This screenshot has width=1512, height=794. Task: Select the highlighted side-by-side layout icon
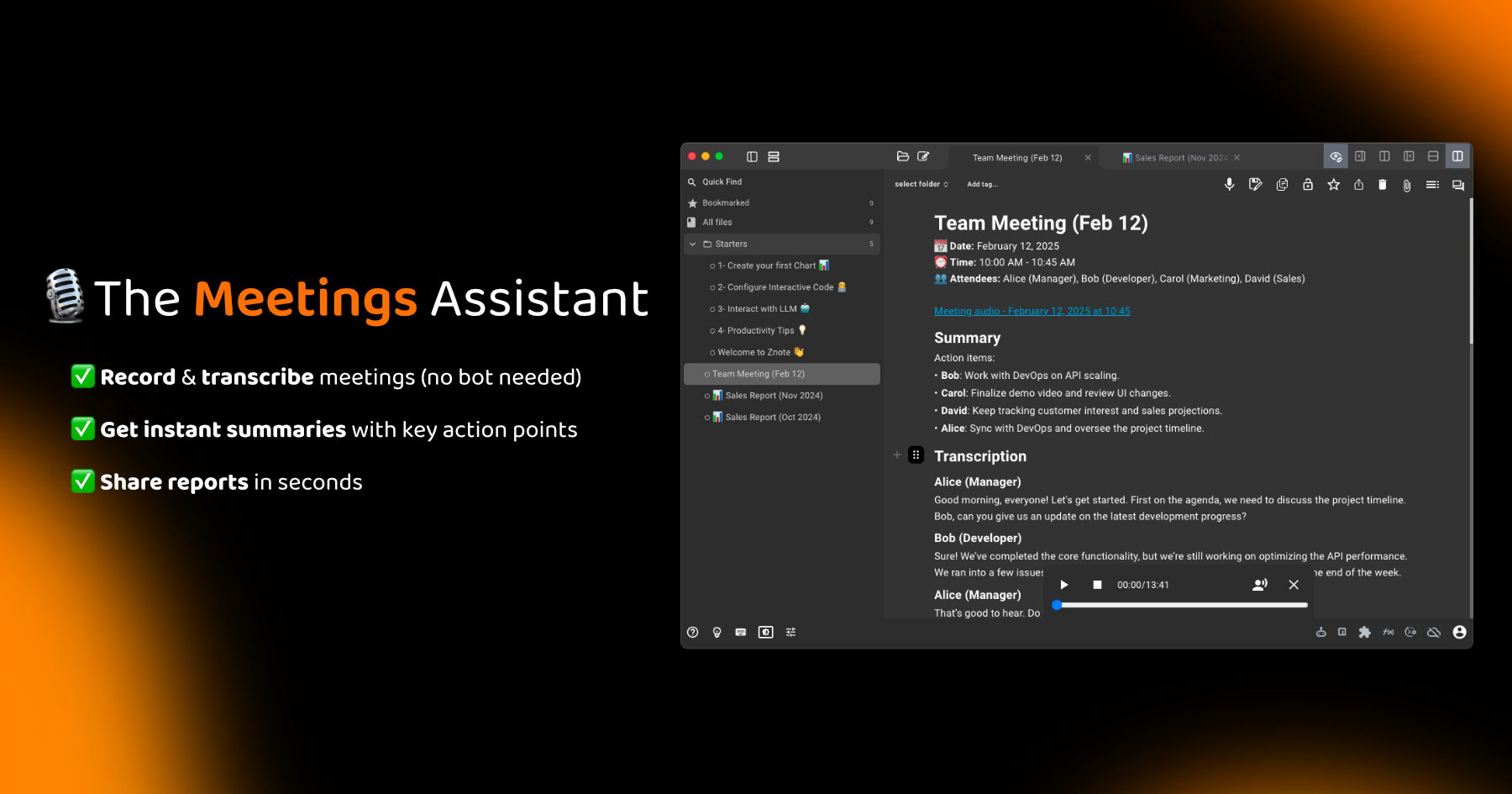pos(1457,156)
